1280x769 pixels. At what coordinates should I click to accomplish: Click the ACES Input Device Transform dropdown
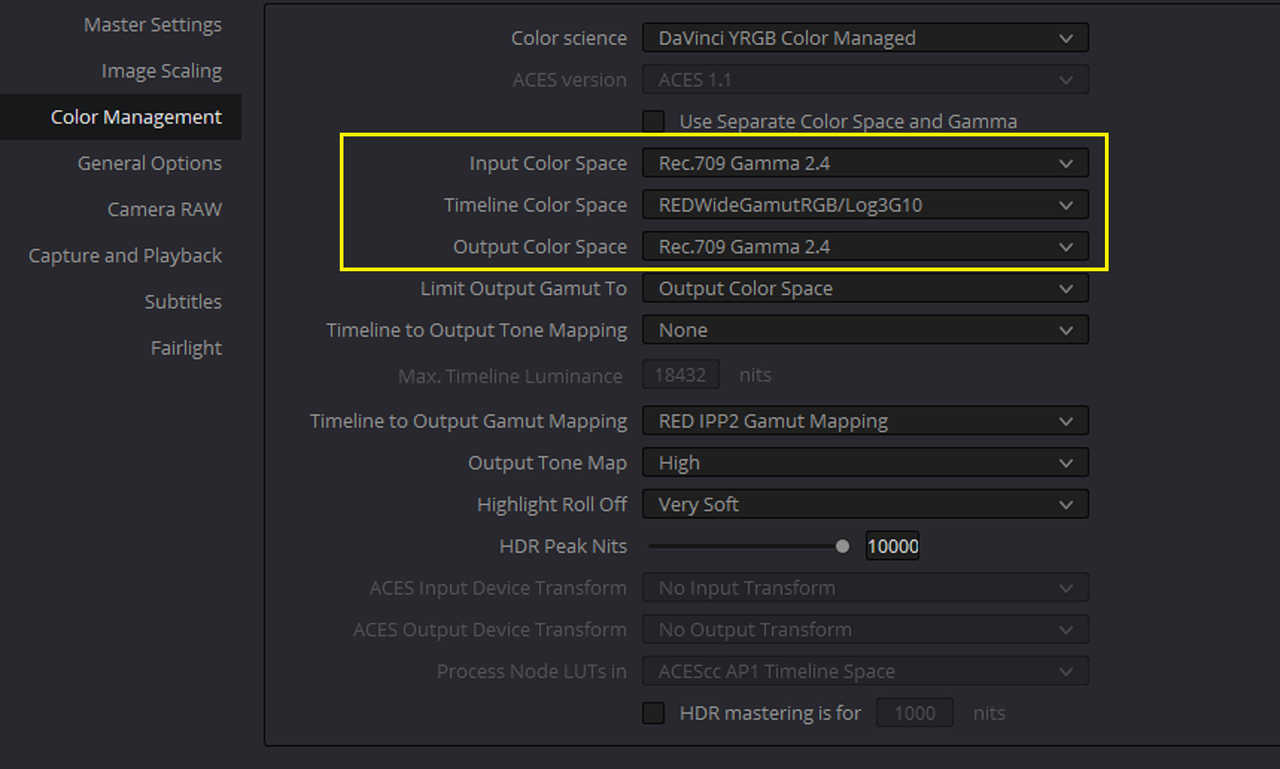(865, 588)
